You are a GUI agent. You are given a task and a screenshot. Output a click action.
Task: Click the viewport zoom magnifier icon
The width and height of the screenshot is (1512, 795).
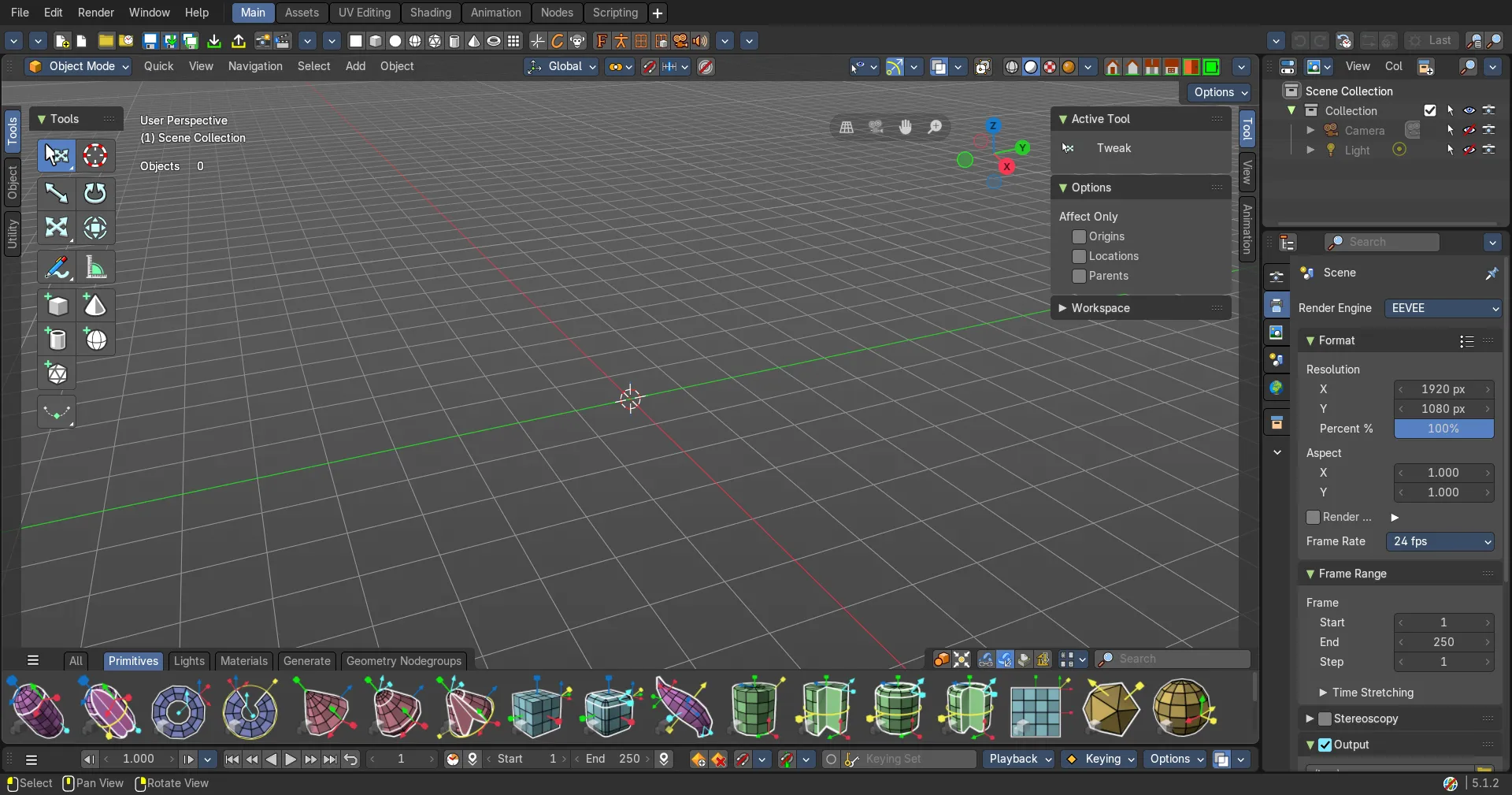click(x=935, y=127)
